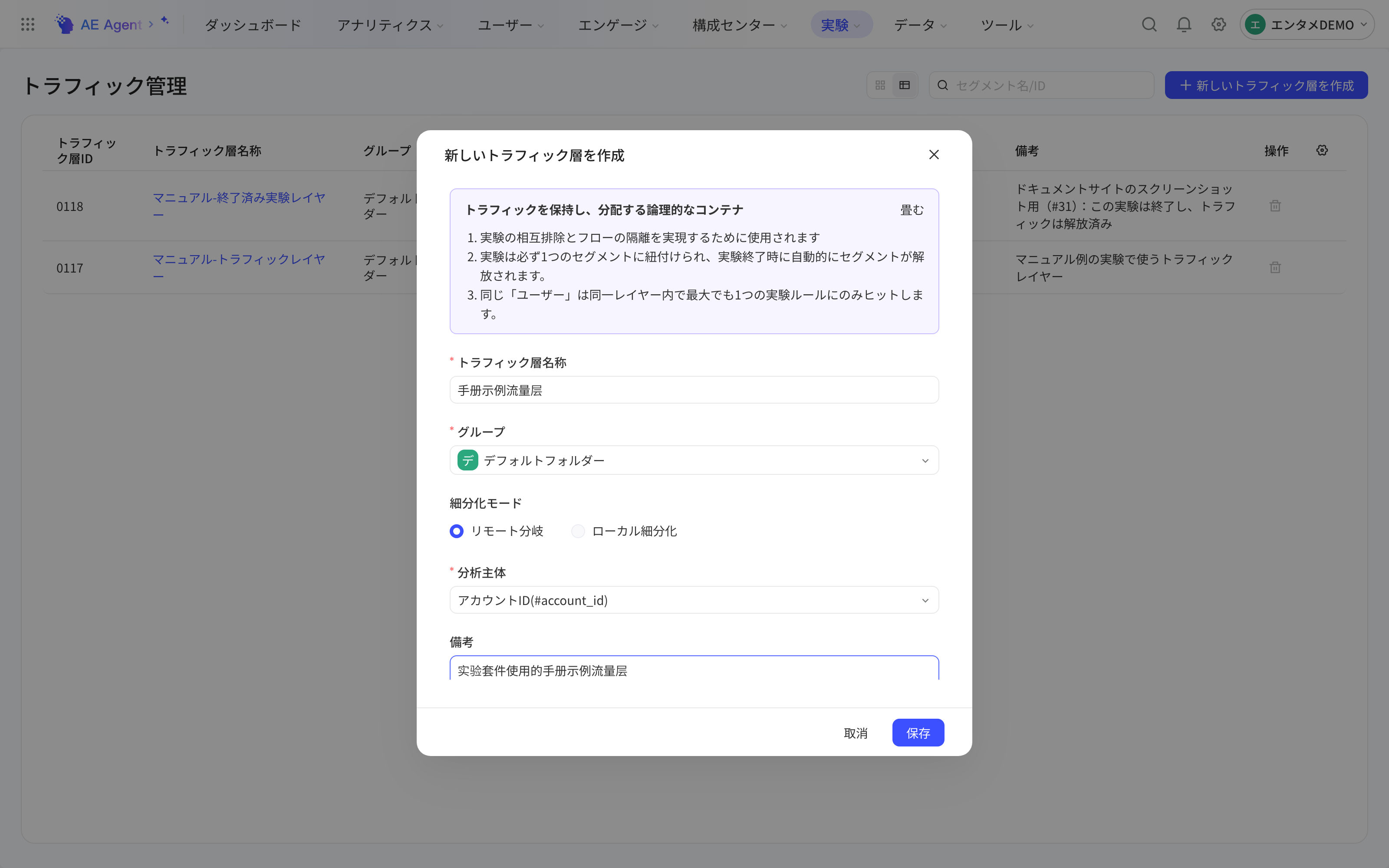This screenshot has width=1389, height=868.
Task: Open the 分析主体 account ID dropdown
Action: pos(694,600)
